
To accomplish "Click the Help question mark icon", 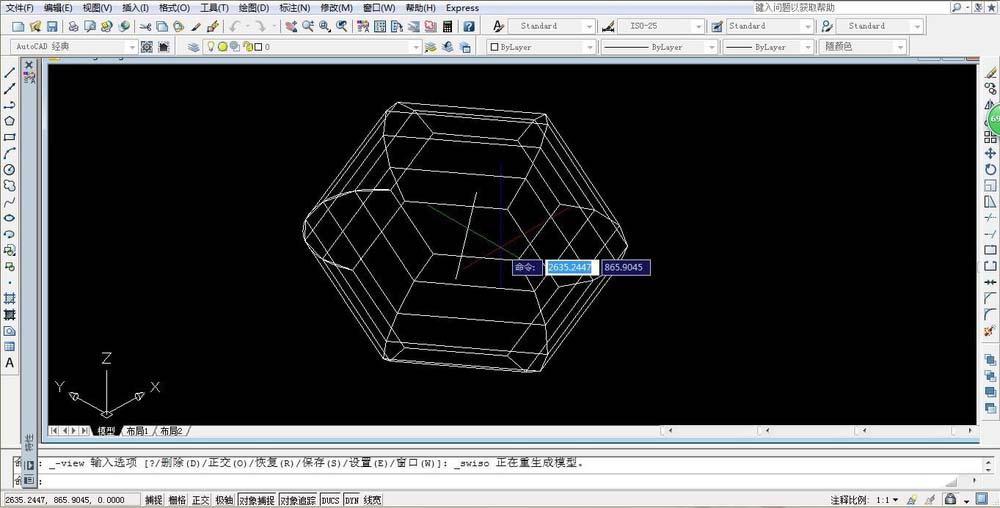I will [x=468, y=26].
